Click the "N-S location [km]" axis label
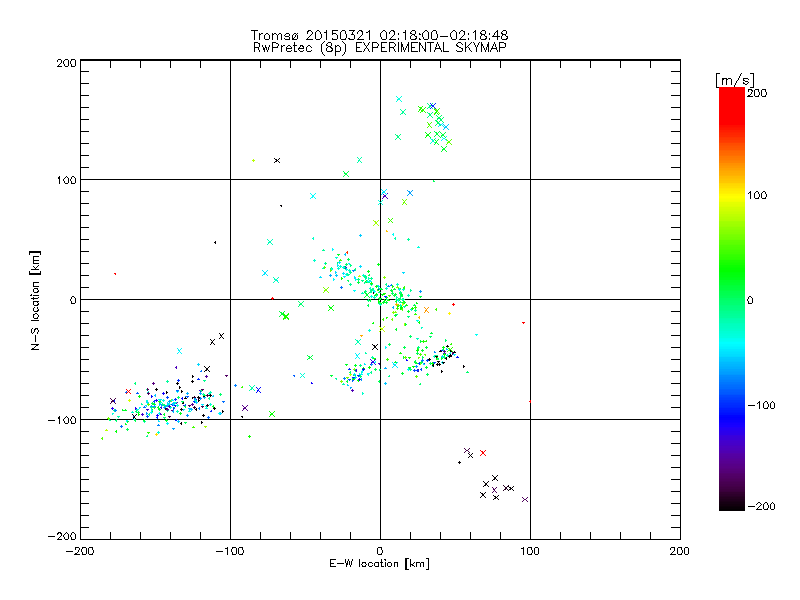The width and height of the screenshot is (800, 600). point(35,301)
